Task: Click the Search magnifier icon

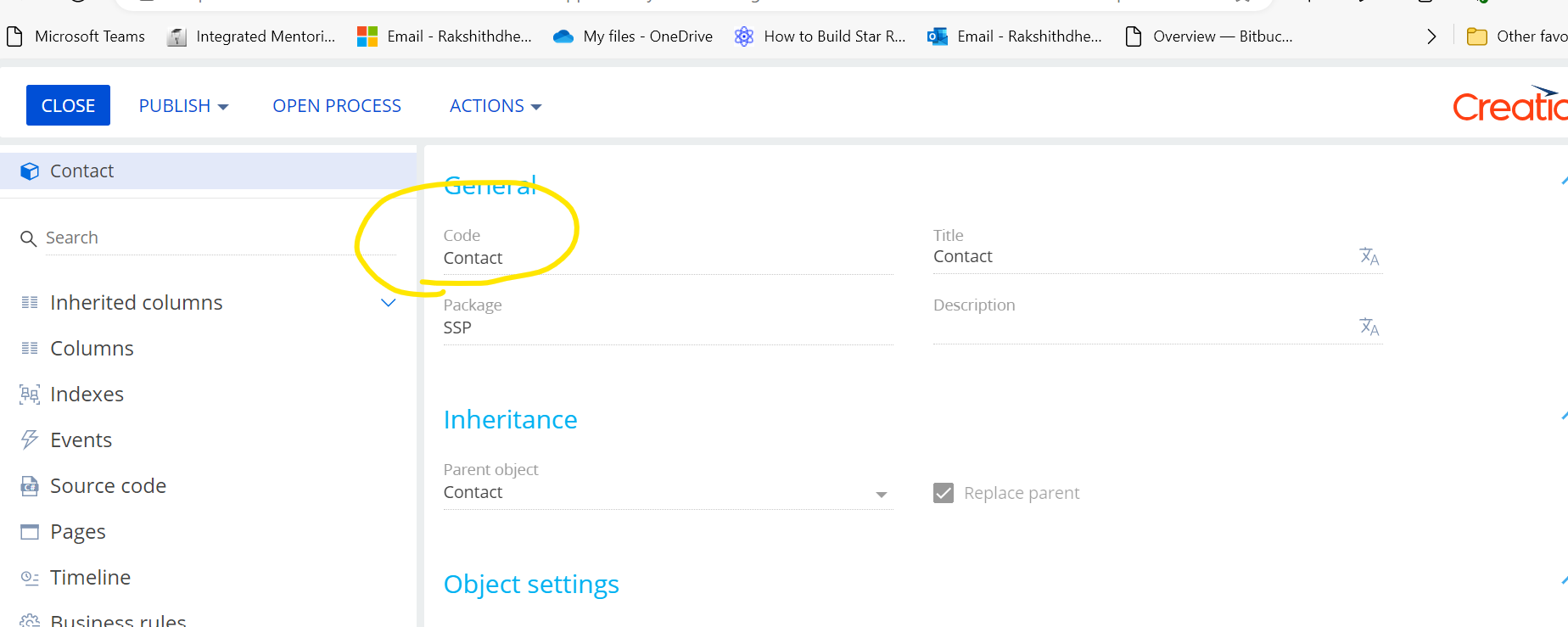Action: (28, 238)
